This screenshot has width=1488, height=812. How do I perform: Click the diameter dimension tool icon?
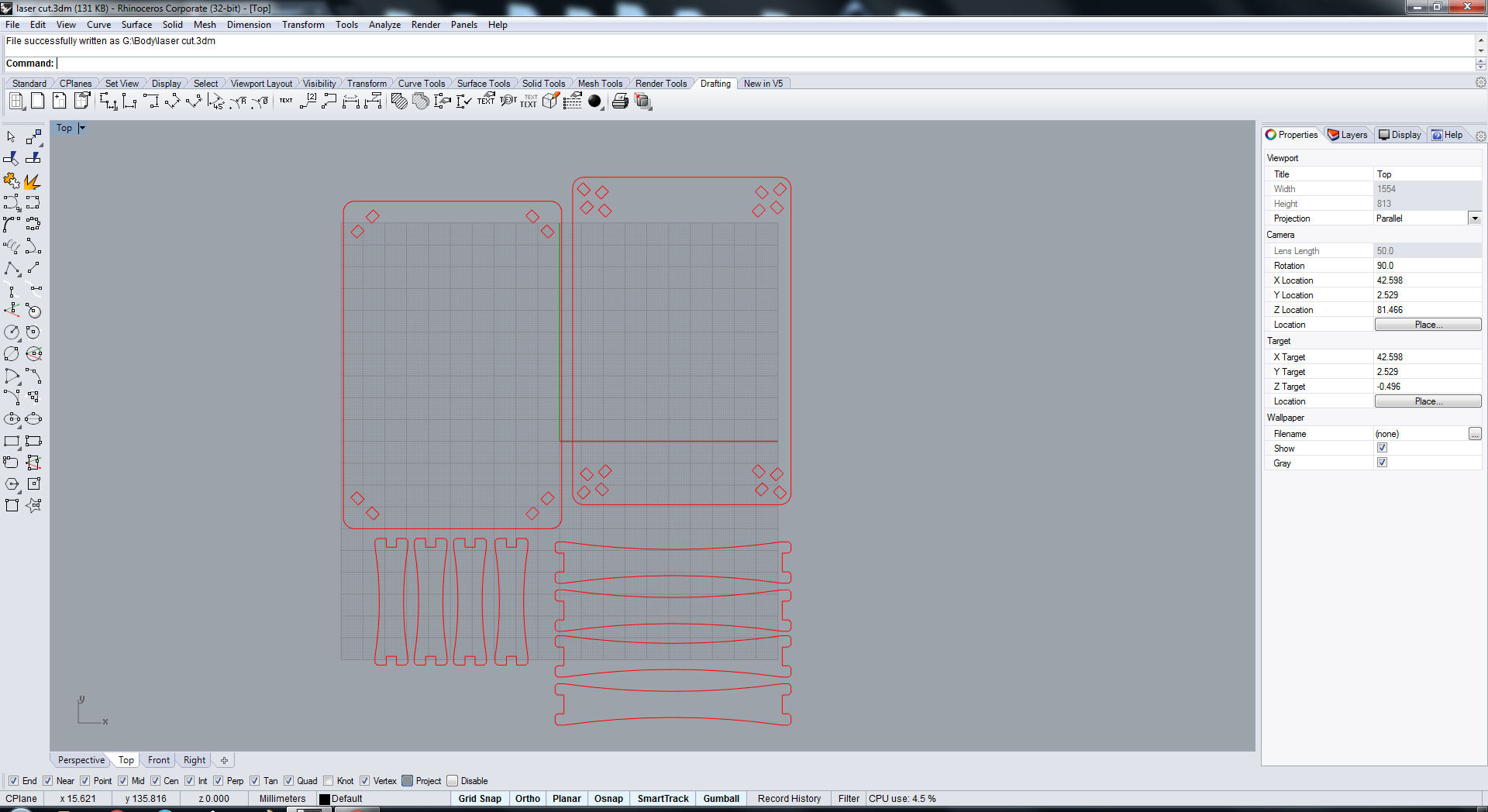click(x=260, y=101)
